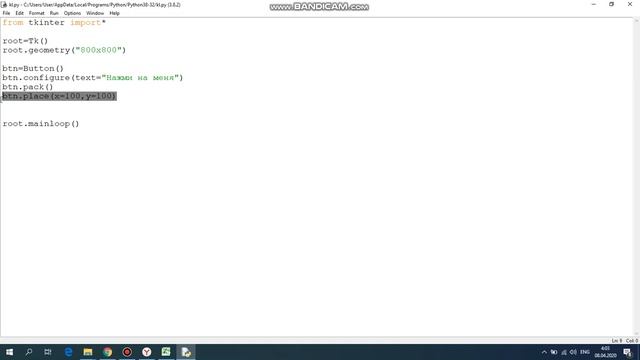Place cursor in 'from tkinter import*' line

(54, 22)
